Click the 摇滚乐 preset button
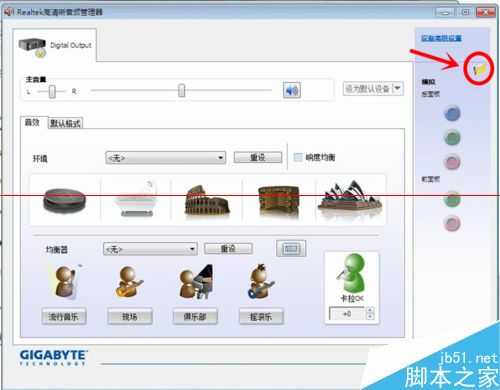 click(x=261, y=316)
